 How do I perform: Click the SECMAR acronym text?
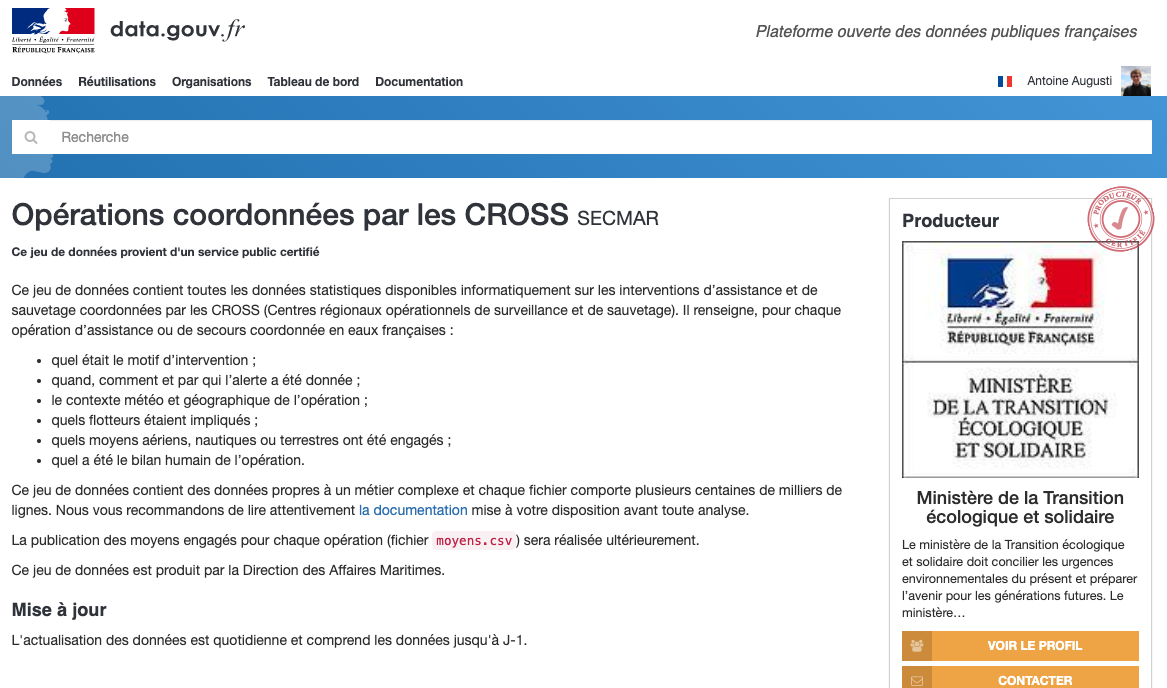coord(618,218)
